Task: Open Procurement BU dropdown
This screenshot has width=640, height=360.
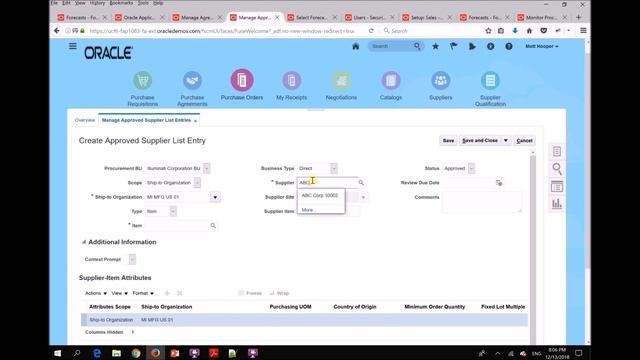Action: point(207,169)
